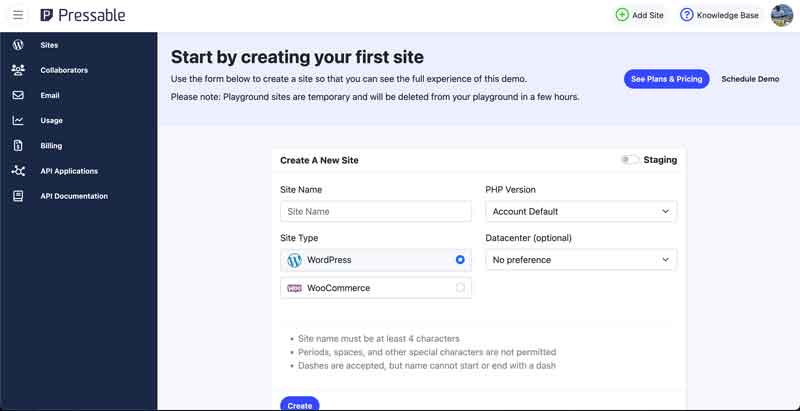The image size is (800, 411).
Task: Click the WordPress Sites sidebar icon
Action: 18,45
